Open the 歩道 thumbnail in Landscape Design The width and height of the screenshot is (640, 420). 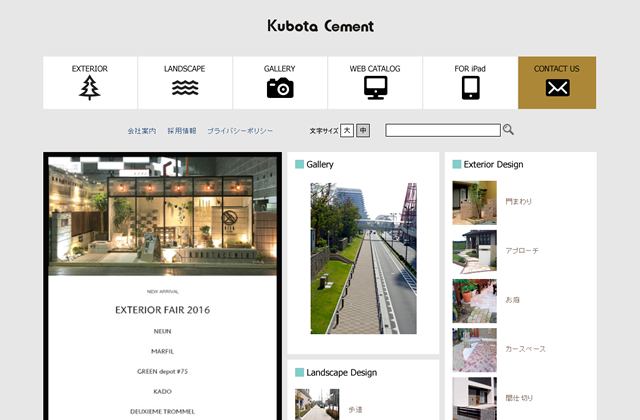click(x=317, y=404)
